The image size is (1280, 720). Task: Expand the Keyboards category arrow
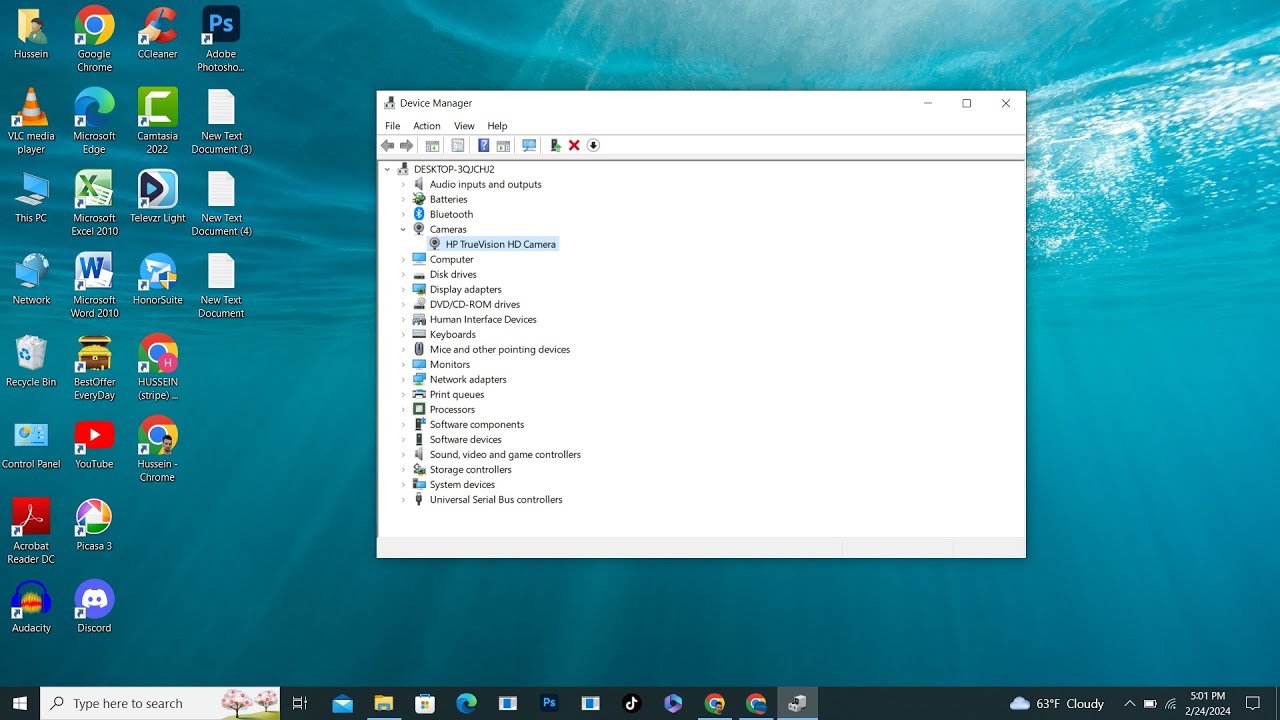(404, 335)
